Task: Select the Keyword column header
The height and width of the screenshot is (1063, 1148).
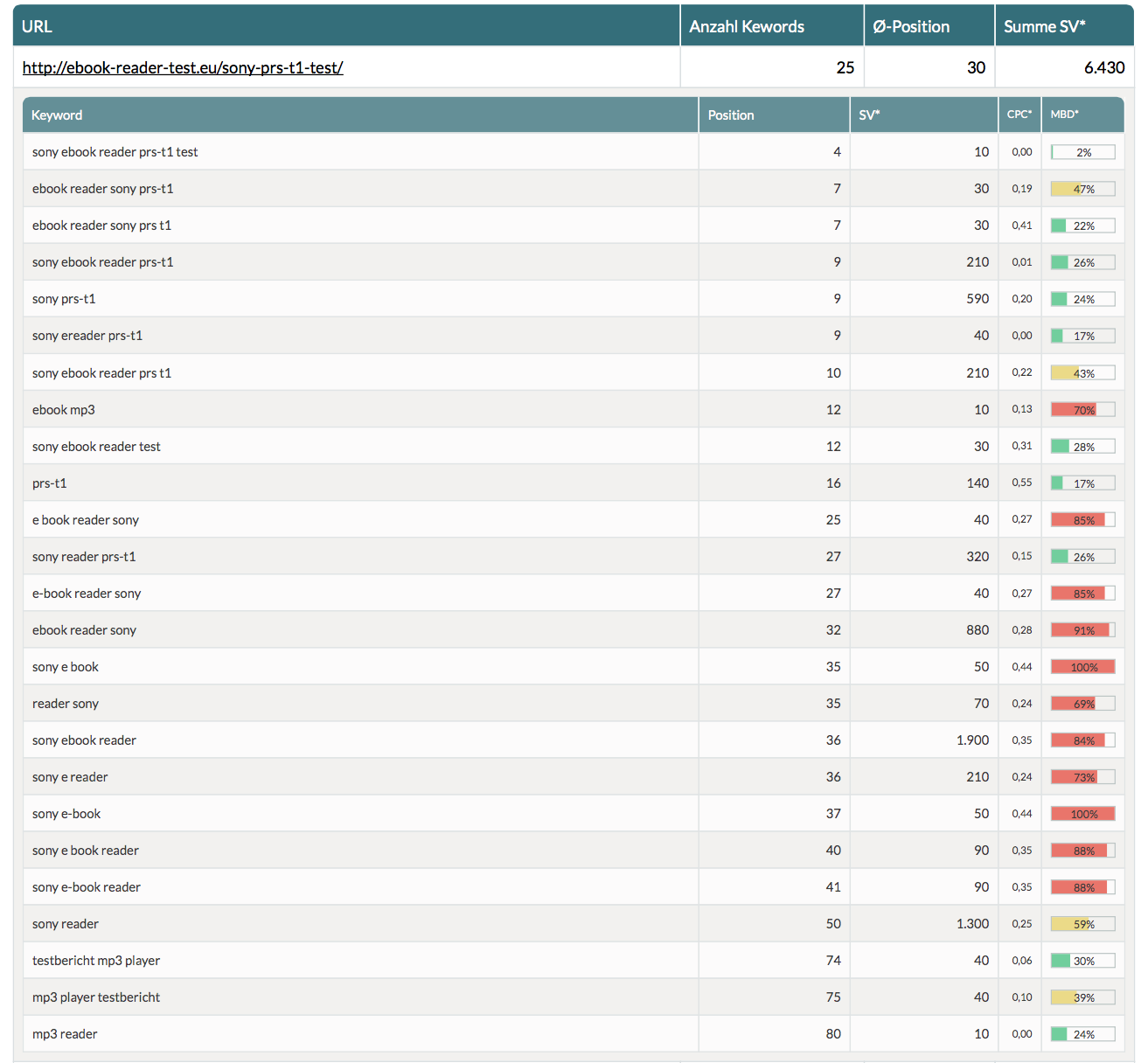Action: (x=360, y=115)
